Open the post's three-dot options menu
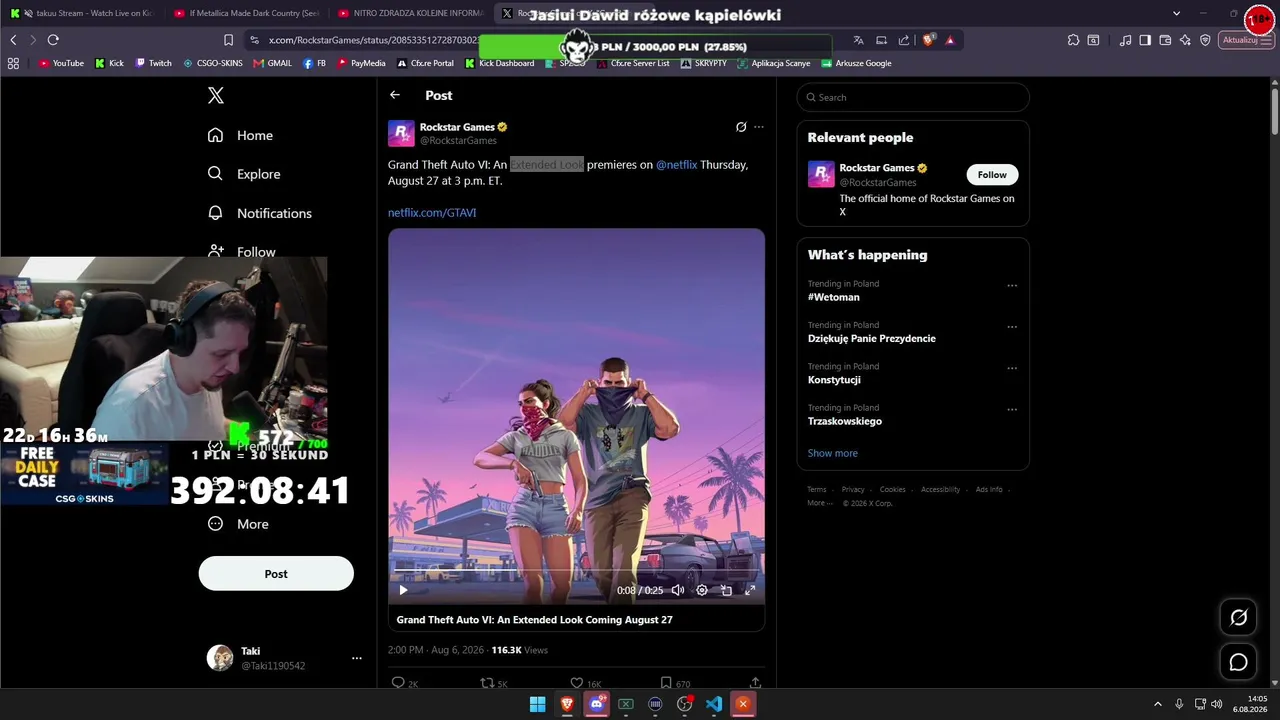The width and height of the screenshot is (1280, 720). [759, 127]
